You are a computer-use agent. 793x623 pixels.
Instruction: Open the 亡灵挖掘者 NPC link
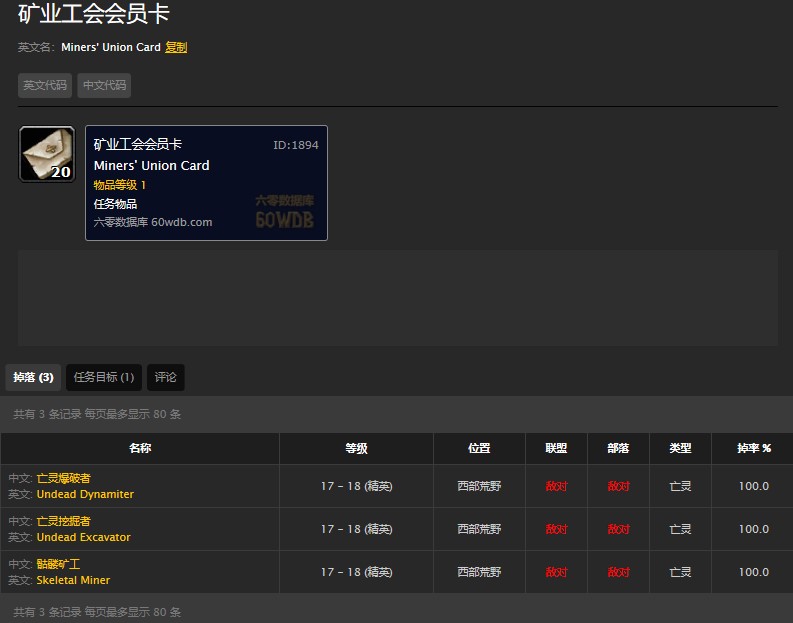pyautogui.click(x=63, y=521)
